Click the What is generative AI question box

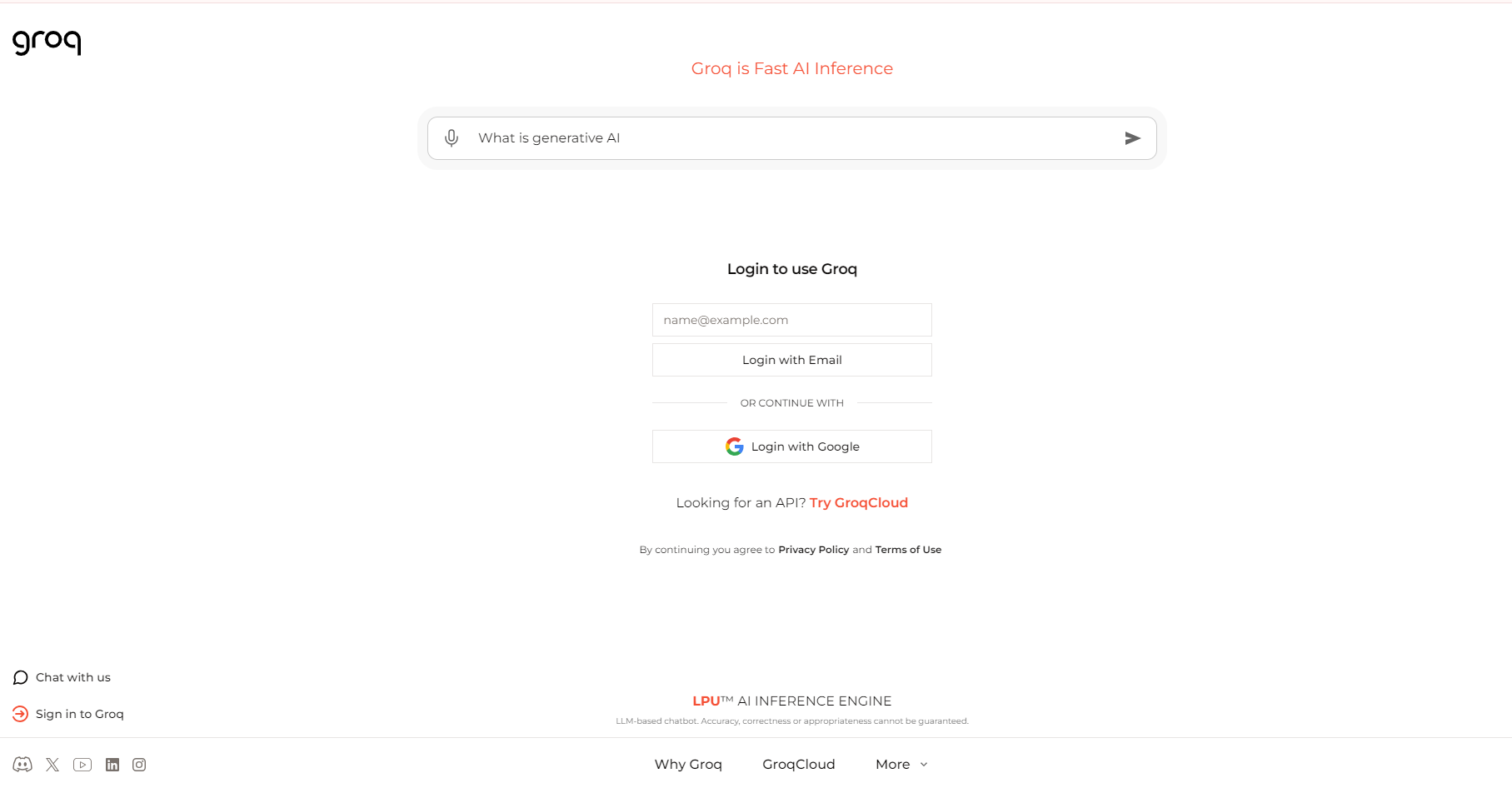click(x=791, y=138)
